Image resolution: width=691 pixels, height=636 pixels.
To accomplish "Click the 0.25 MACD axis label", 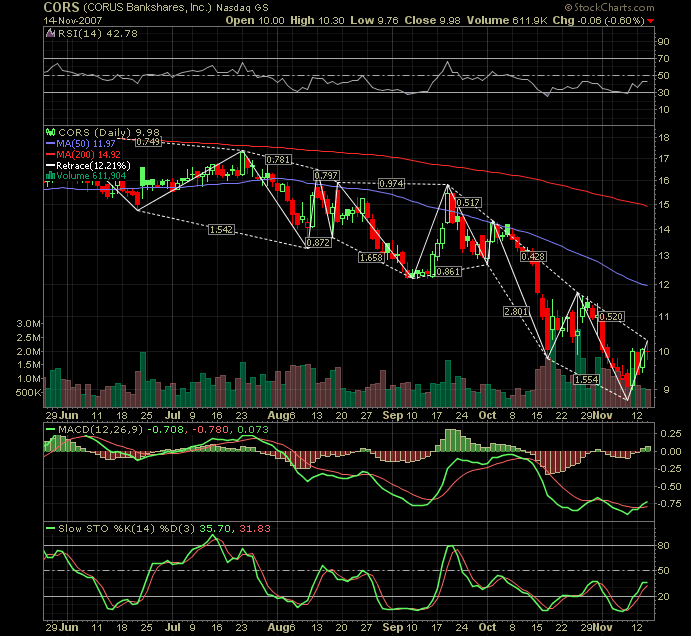I will click(x=671, y=434).
